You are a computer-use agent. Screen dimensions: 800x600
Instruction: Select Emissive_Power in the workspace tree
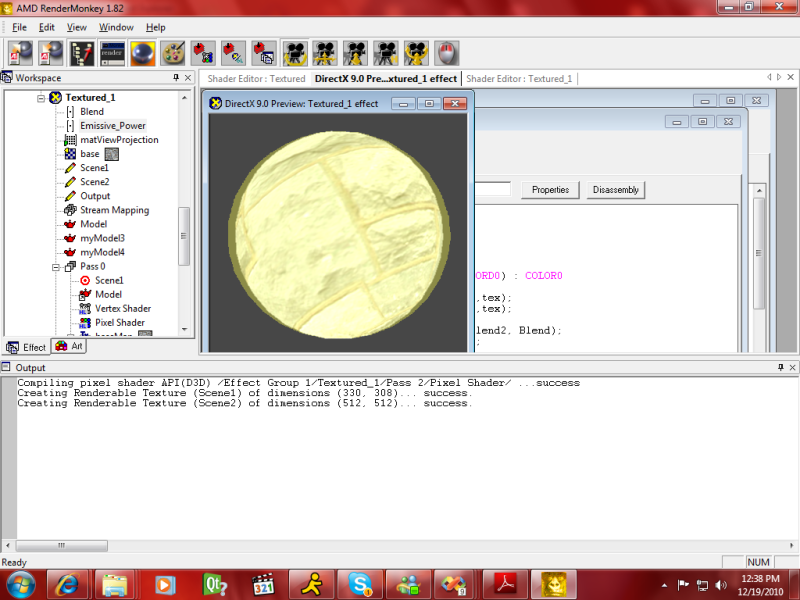coord(113,126)
